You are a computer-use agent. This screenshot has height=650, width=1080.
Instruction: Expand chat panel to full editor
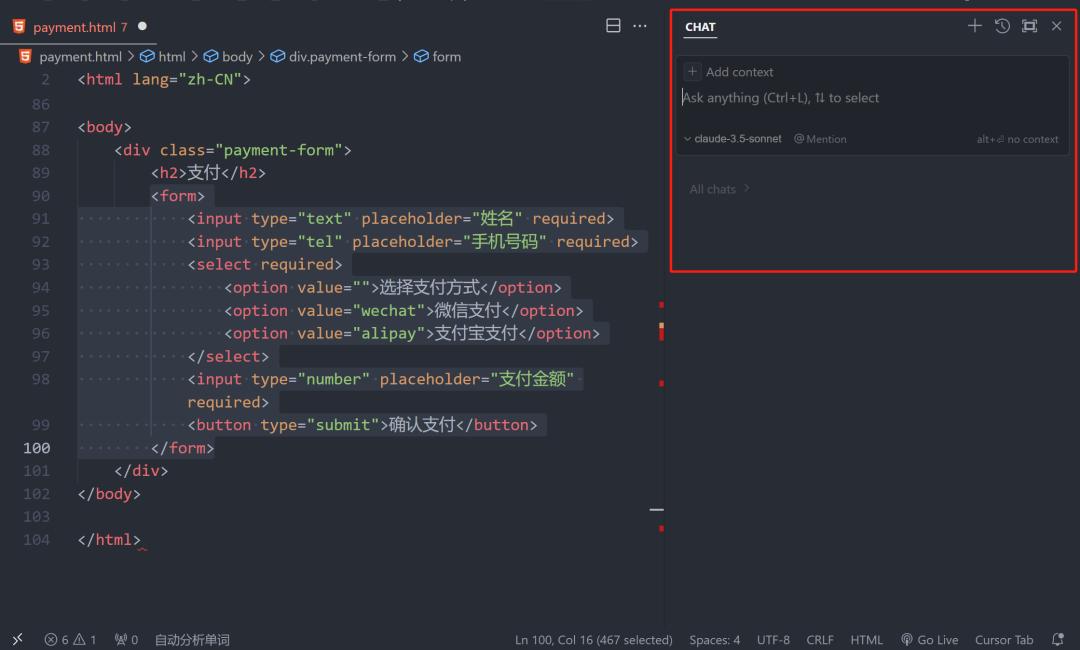click(1029, 26)
